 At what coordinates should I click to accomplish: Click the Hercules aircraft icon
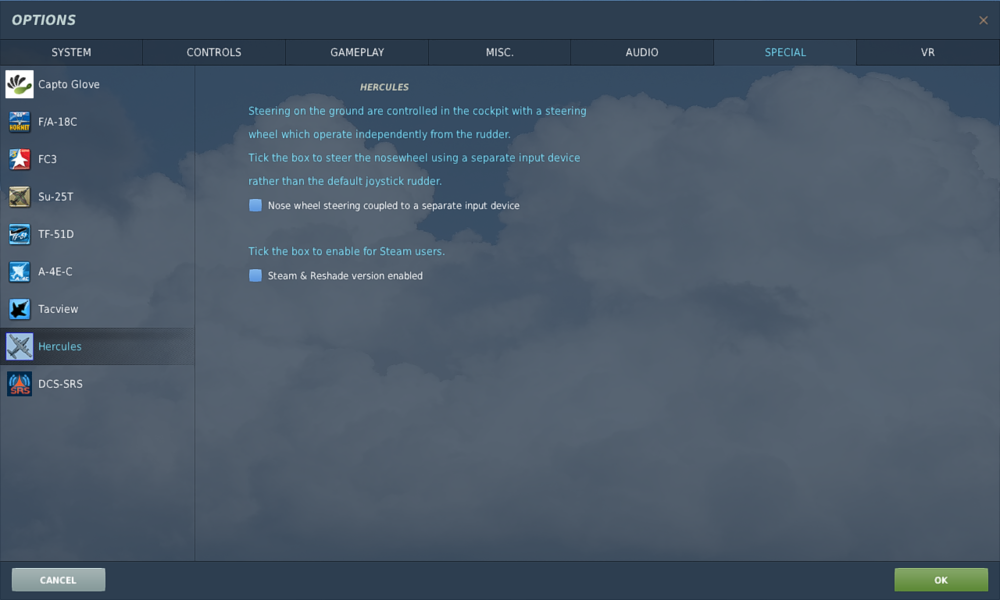pos(19,347)
